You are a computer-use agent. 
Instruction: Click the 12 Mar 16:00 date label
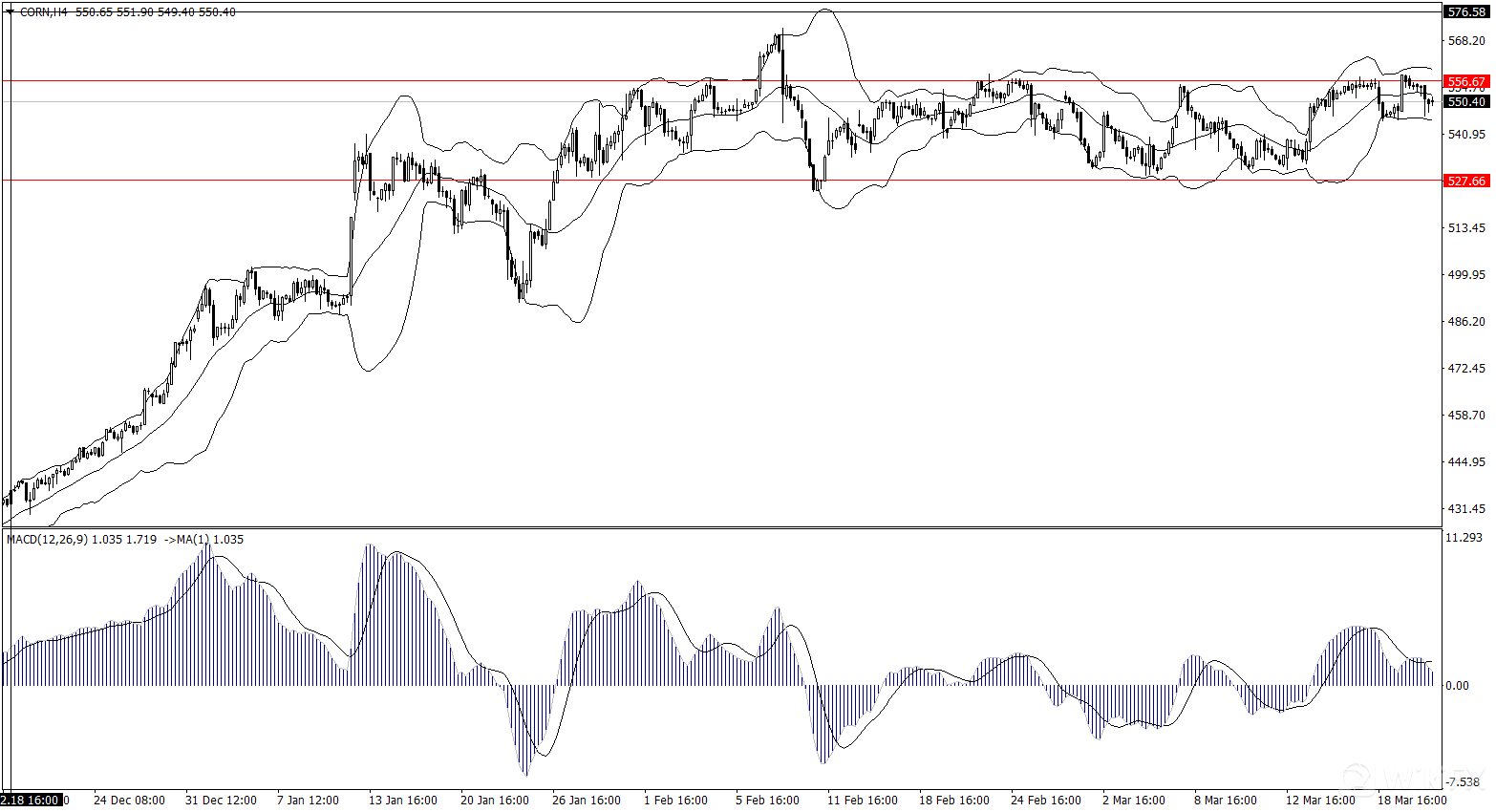point(1320,800)
